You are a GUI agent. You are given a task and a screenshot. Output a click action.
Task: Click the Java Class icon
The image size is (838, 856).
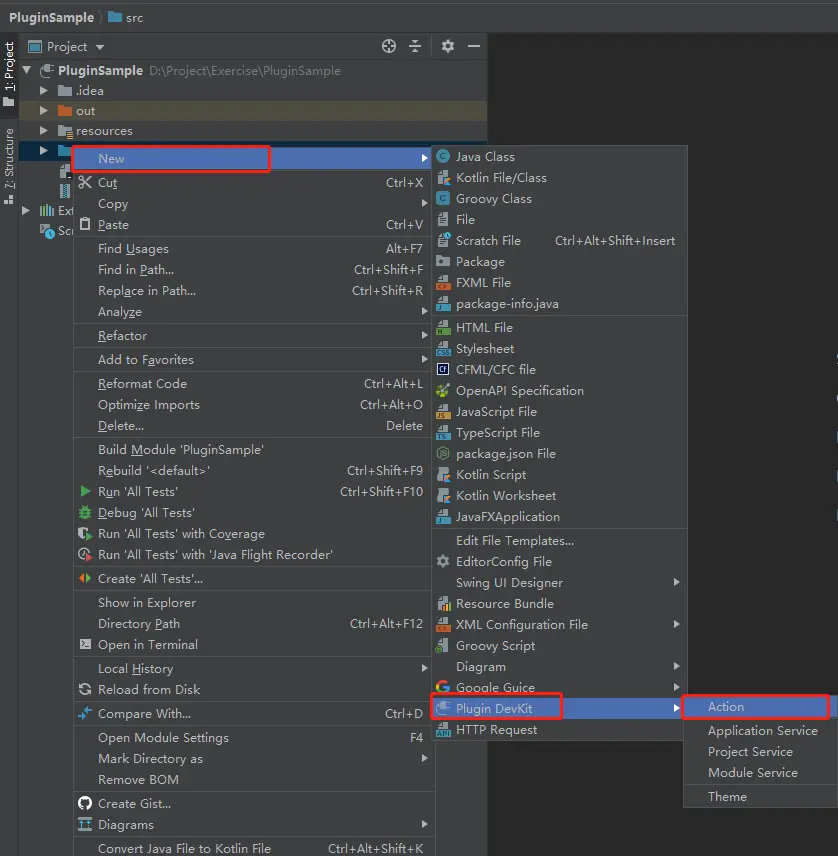443,157
